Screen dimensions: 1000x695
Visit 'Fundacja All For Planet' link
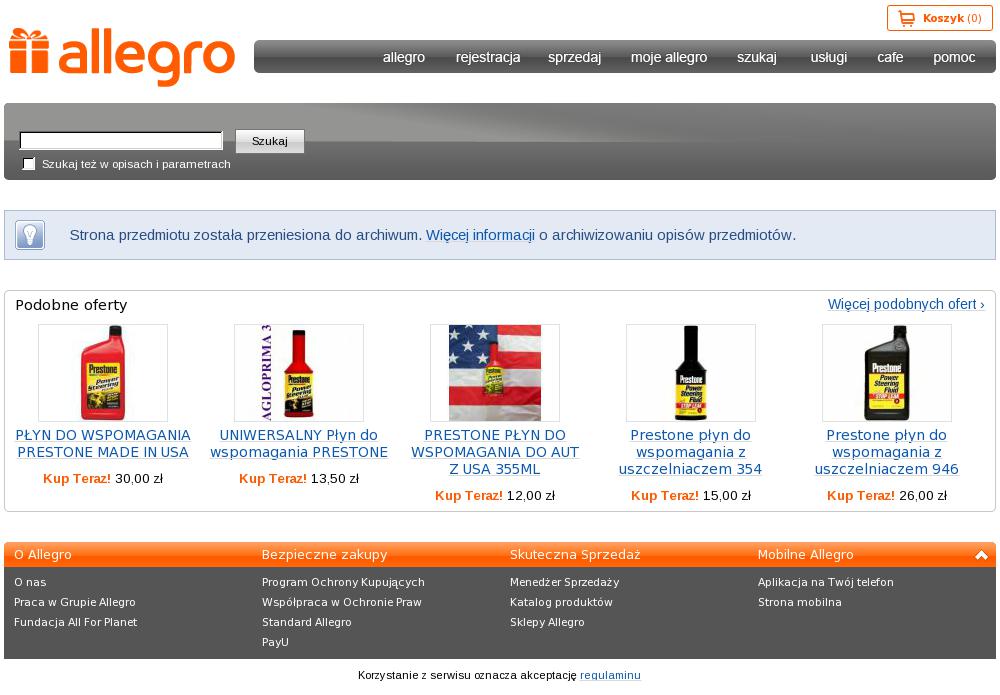(x=75, y=622)
